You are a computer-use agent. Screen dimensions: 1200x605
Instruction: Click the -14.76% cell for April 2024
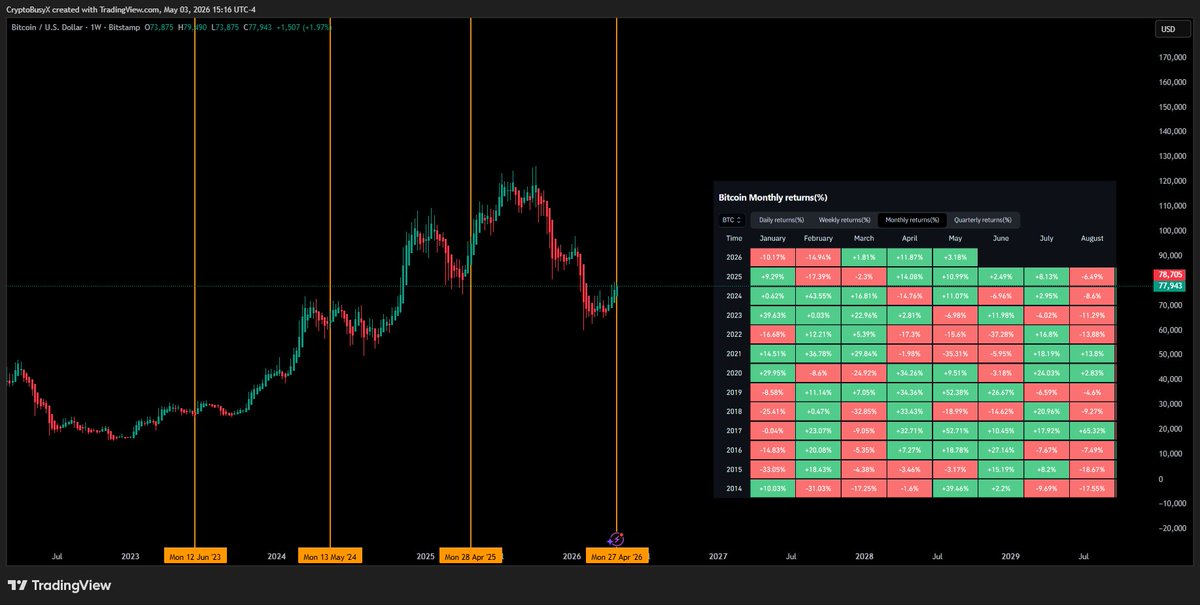[x=909, y=296]
